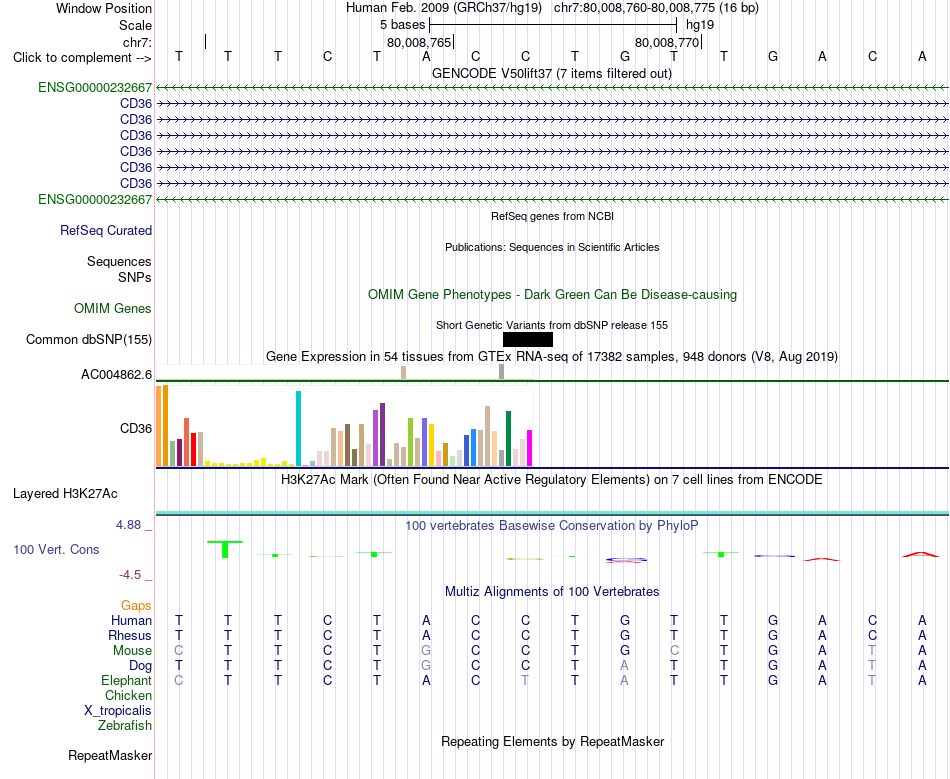Click the magenta bar ending CD36 GTEx chart
Viewport: 950px width, 779px height.
(x=530, y=448)
